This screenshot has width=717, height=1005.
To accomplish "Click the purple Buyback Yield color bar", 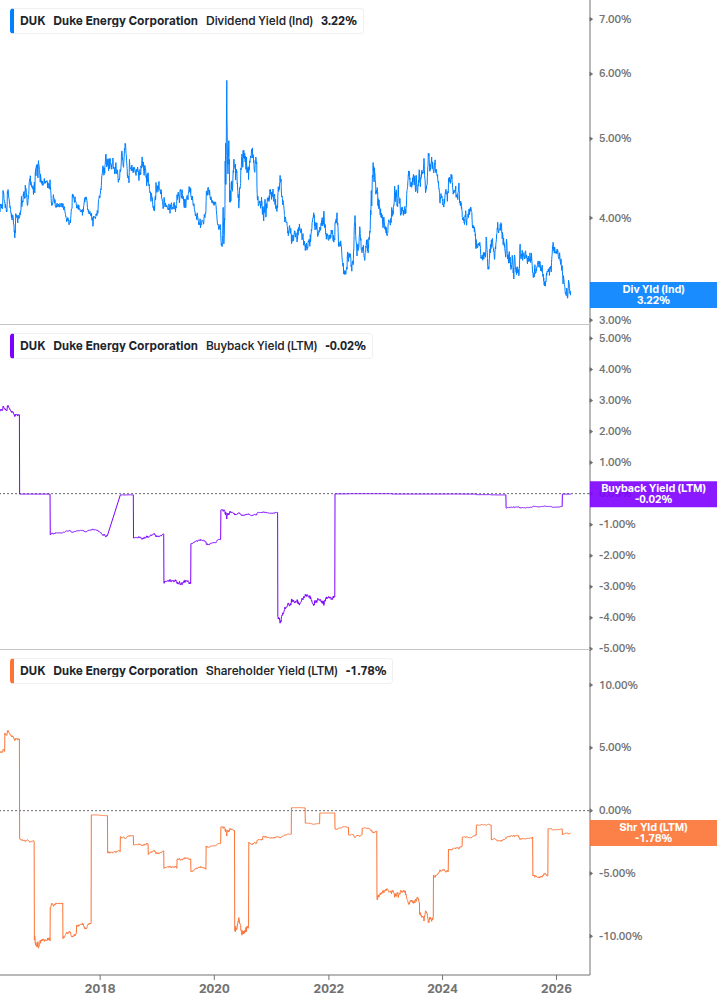I will (12, 345).
